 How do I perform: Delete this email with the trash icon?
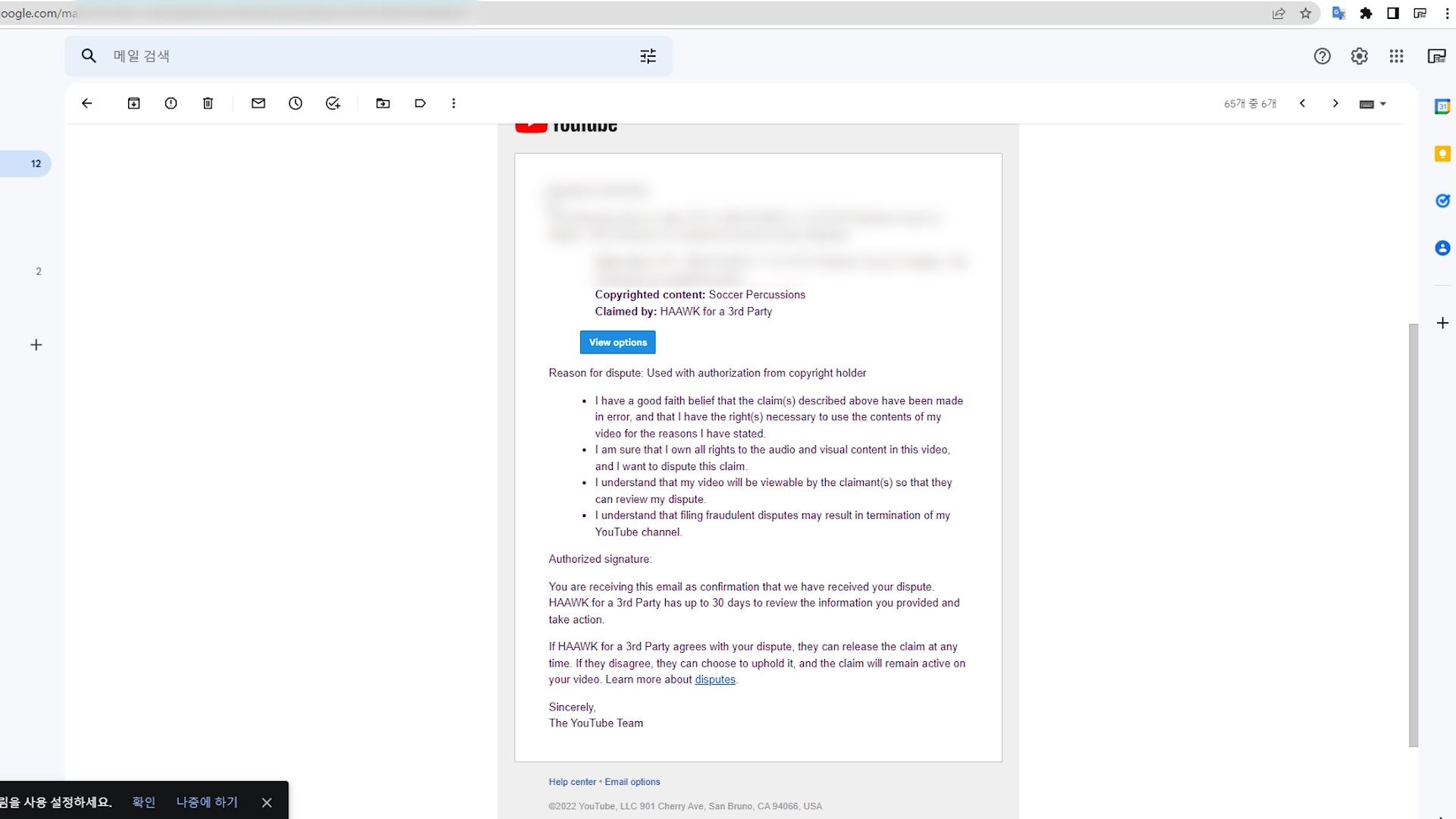click(x=208, y=103)
